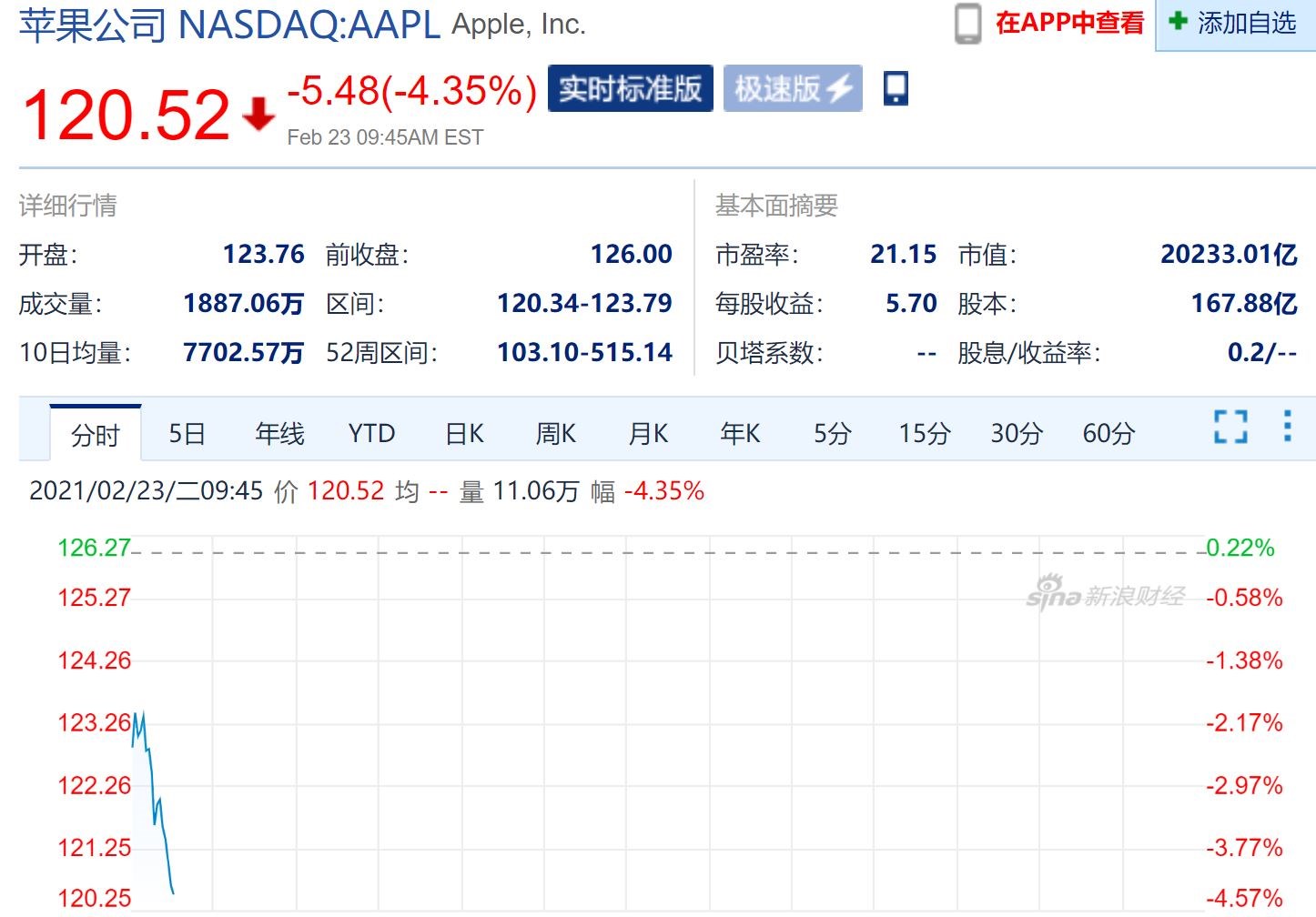
Task: Select the 5分 interval tab
Action: tap(832, 433)
